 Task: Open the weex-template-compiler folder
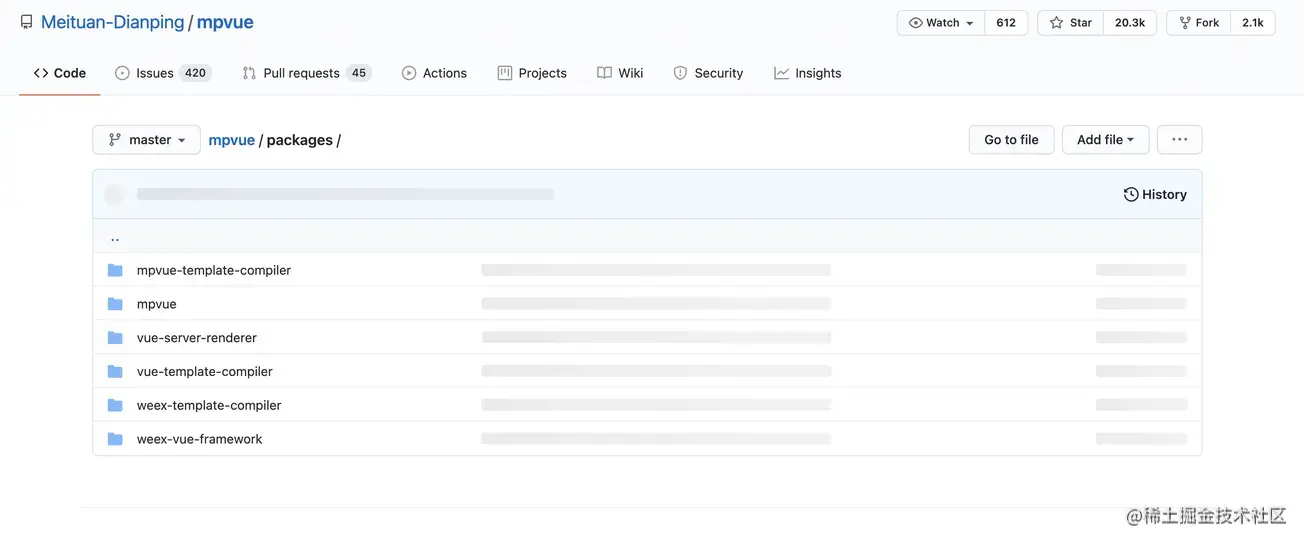pyautogui.click(x=209, y=405)
